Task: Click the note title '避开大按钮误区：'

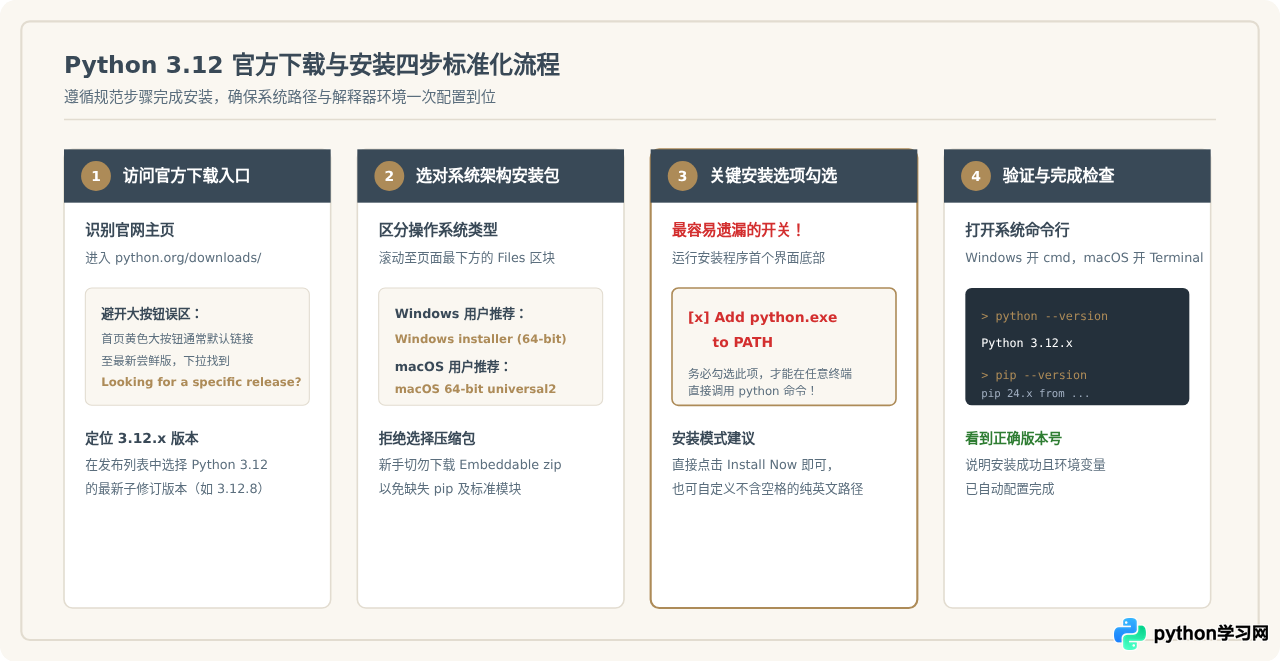Action: point(151,313)
